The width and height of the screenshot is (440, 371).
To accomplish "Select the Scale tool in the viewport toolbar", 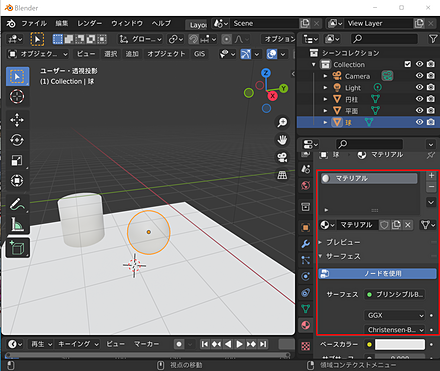I will (x=17, y=160).
